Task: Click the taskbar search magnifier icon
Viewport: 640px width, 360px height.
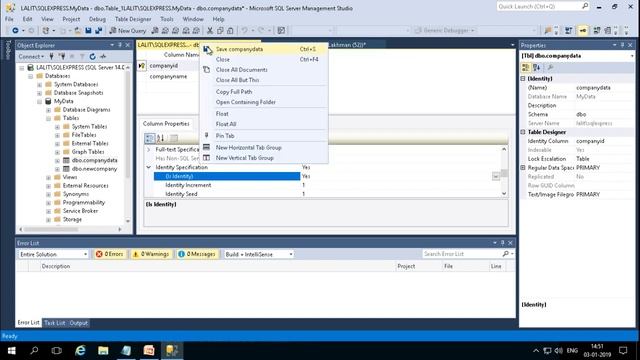Action: point(34,350)
